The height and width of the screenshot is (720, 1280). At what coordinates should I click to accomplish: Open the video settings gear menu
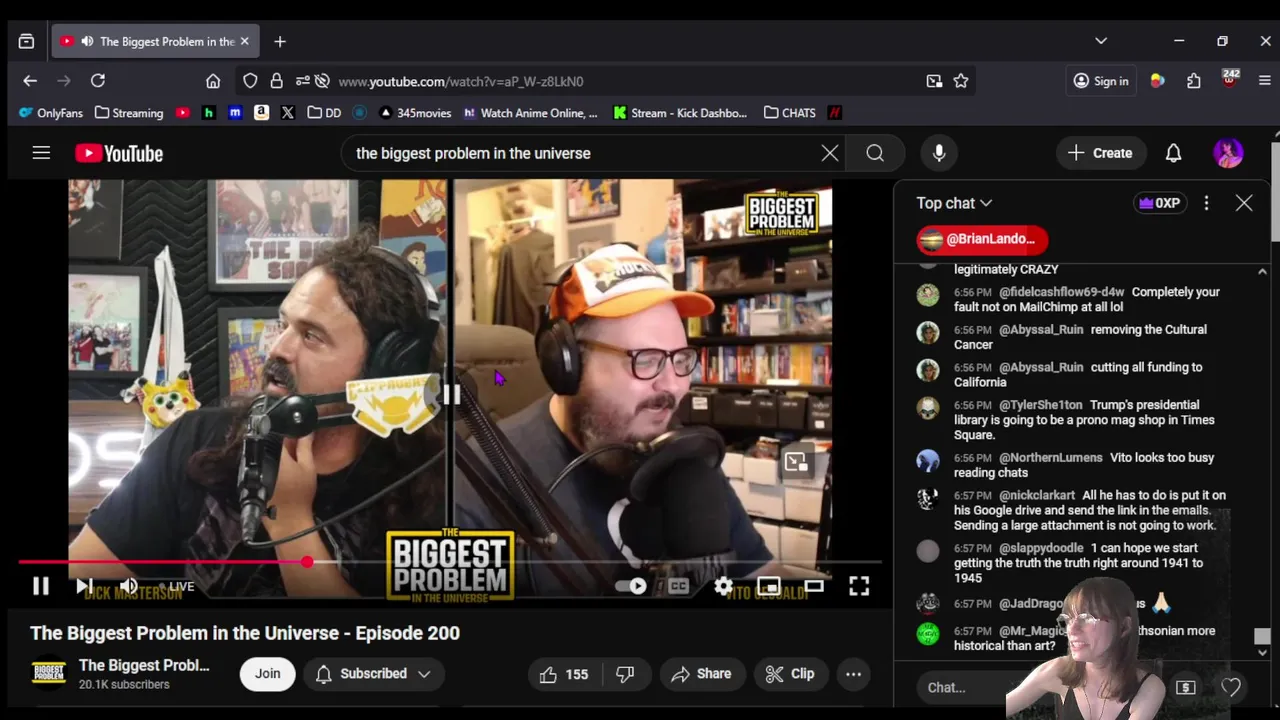(x=723, y=587)
